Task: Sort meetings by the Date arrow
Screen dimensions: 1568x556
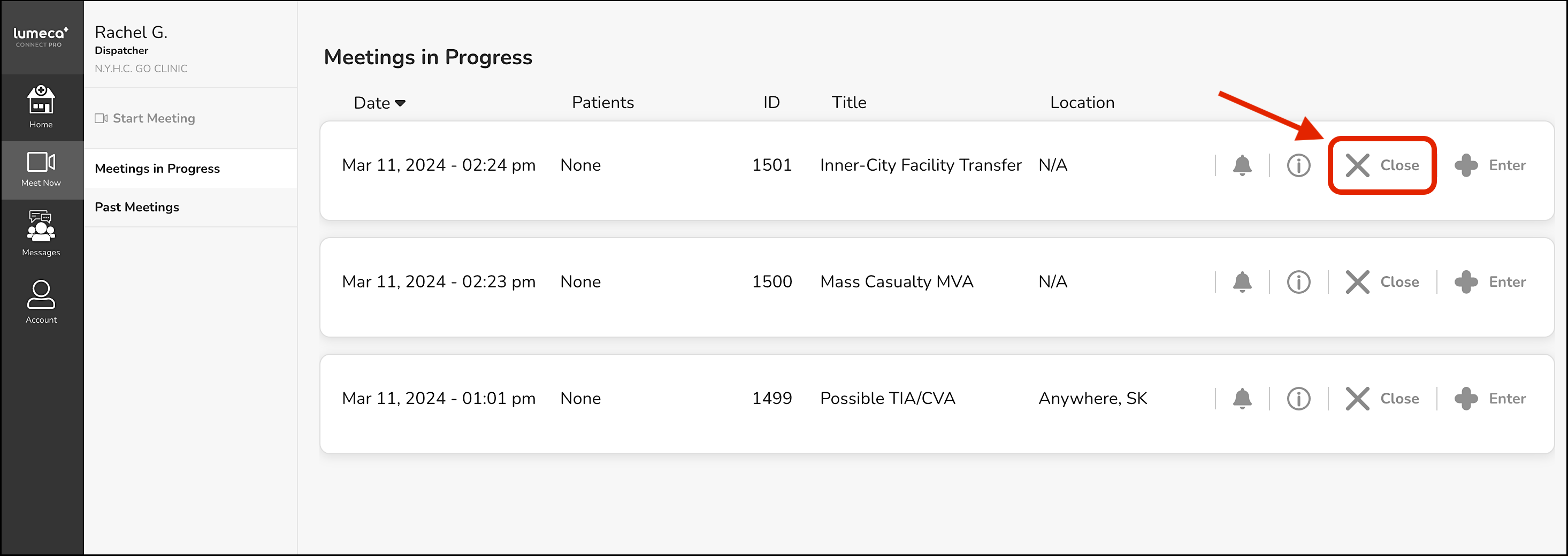Action: (400, 103)
